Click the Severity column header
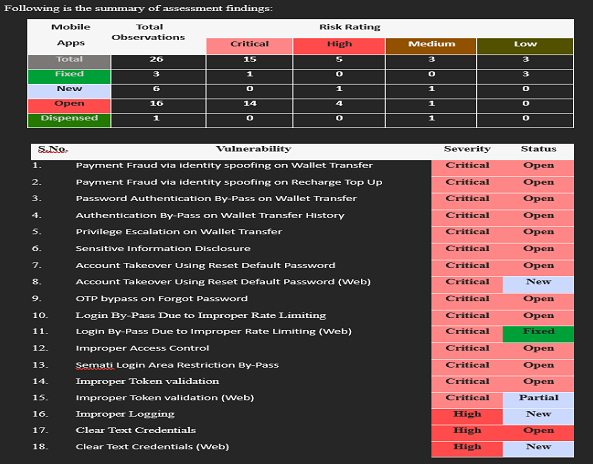 coord(467,149)
